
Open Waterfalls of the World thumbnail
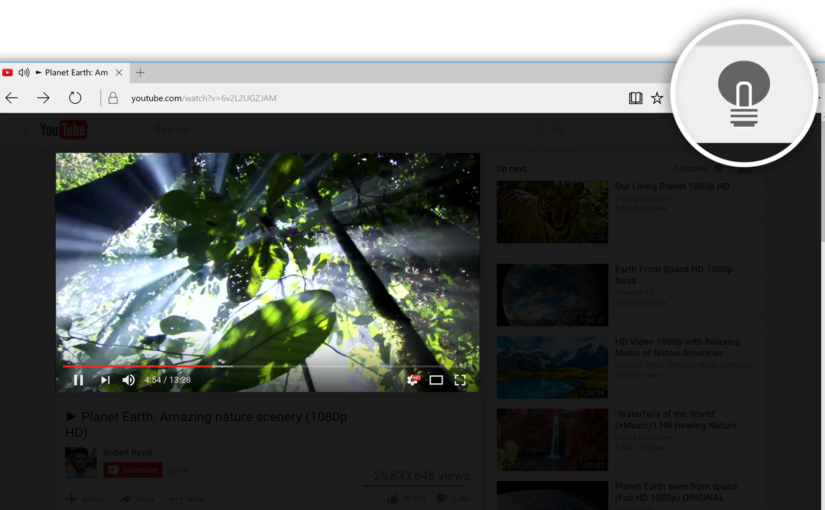pyautogui.click(x=552, y=439)
